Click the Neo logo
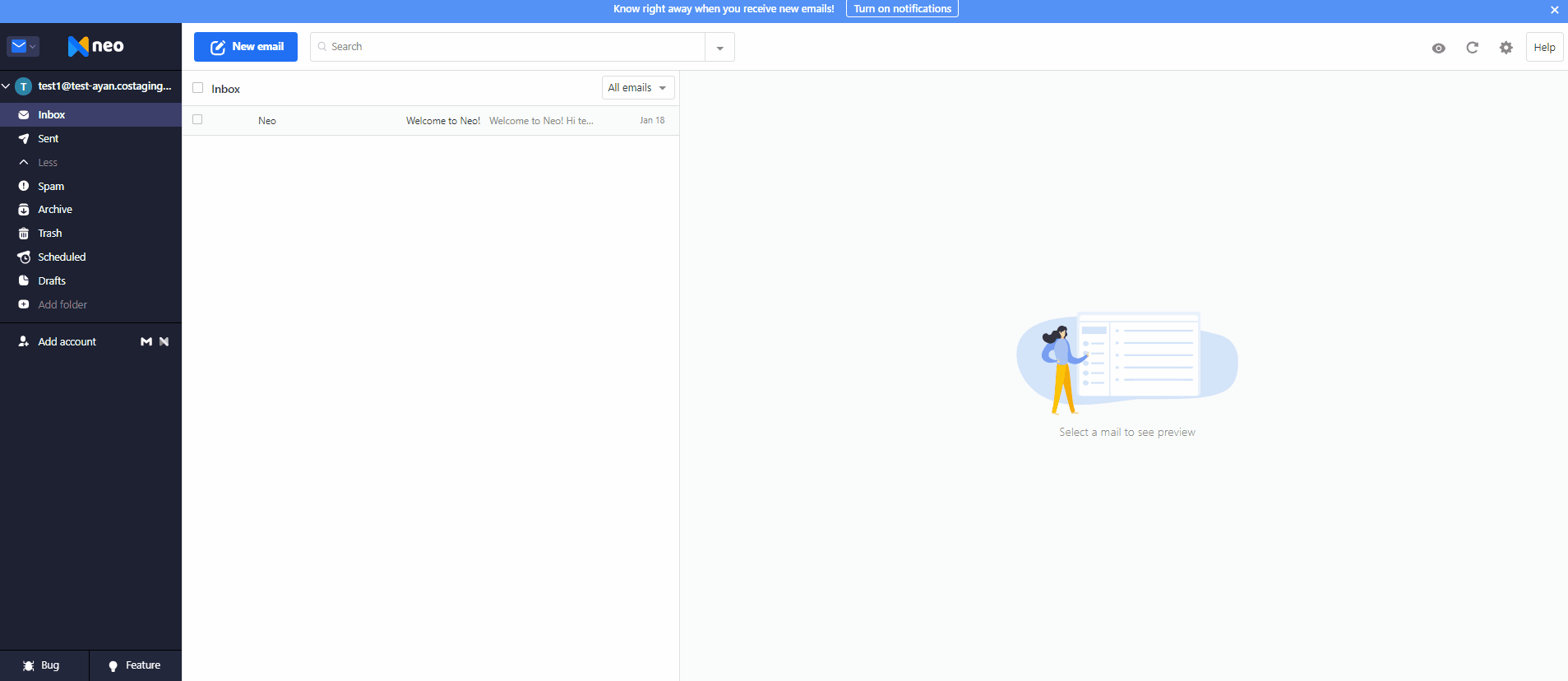The height and width of the screenshot is (681, 1568). tap(95, 46)
